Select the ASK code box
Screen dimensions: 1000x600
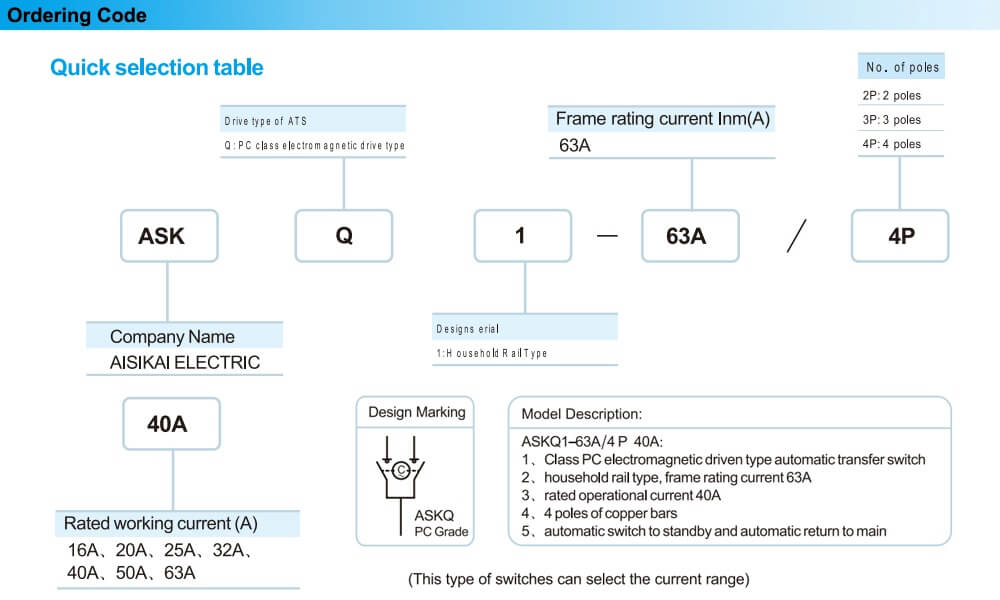168,236
